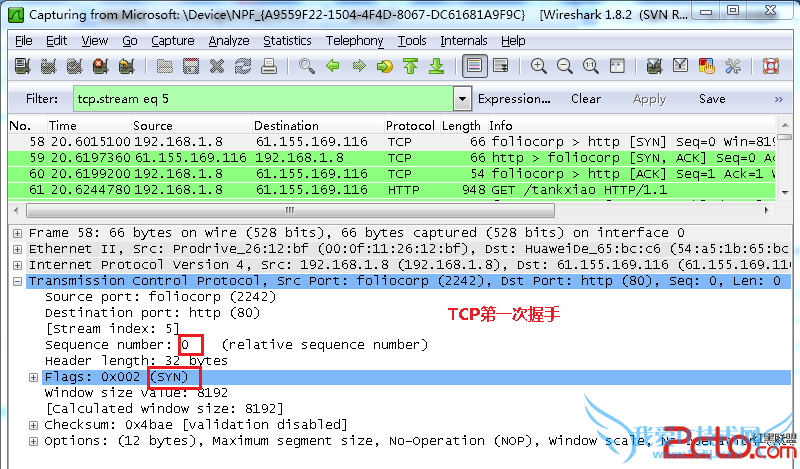Open the capture interfaces list icon
Image resolution: width=800 pixels, height=469 pixels.
(x=22, y=66)
